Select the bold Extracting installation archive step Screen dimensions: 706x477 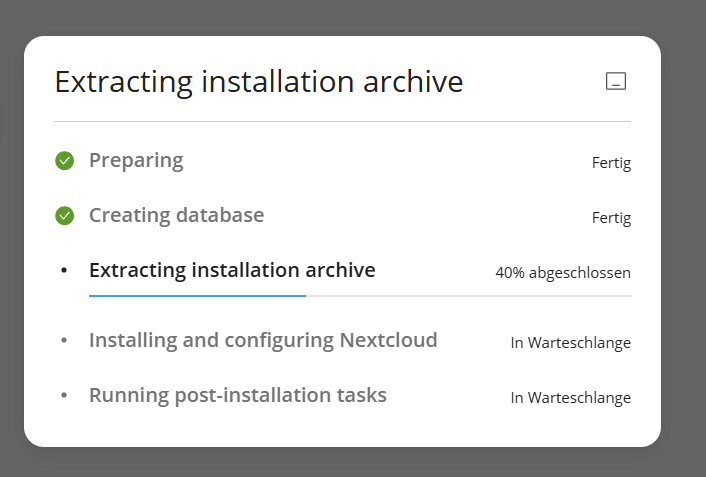[232, 270]
